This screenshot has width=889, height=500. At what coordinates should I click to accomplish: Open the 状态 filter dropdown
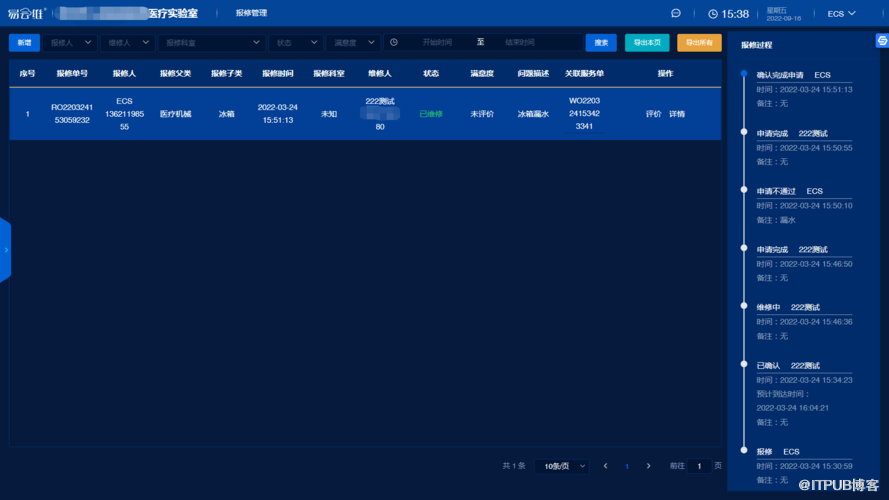296,42
